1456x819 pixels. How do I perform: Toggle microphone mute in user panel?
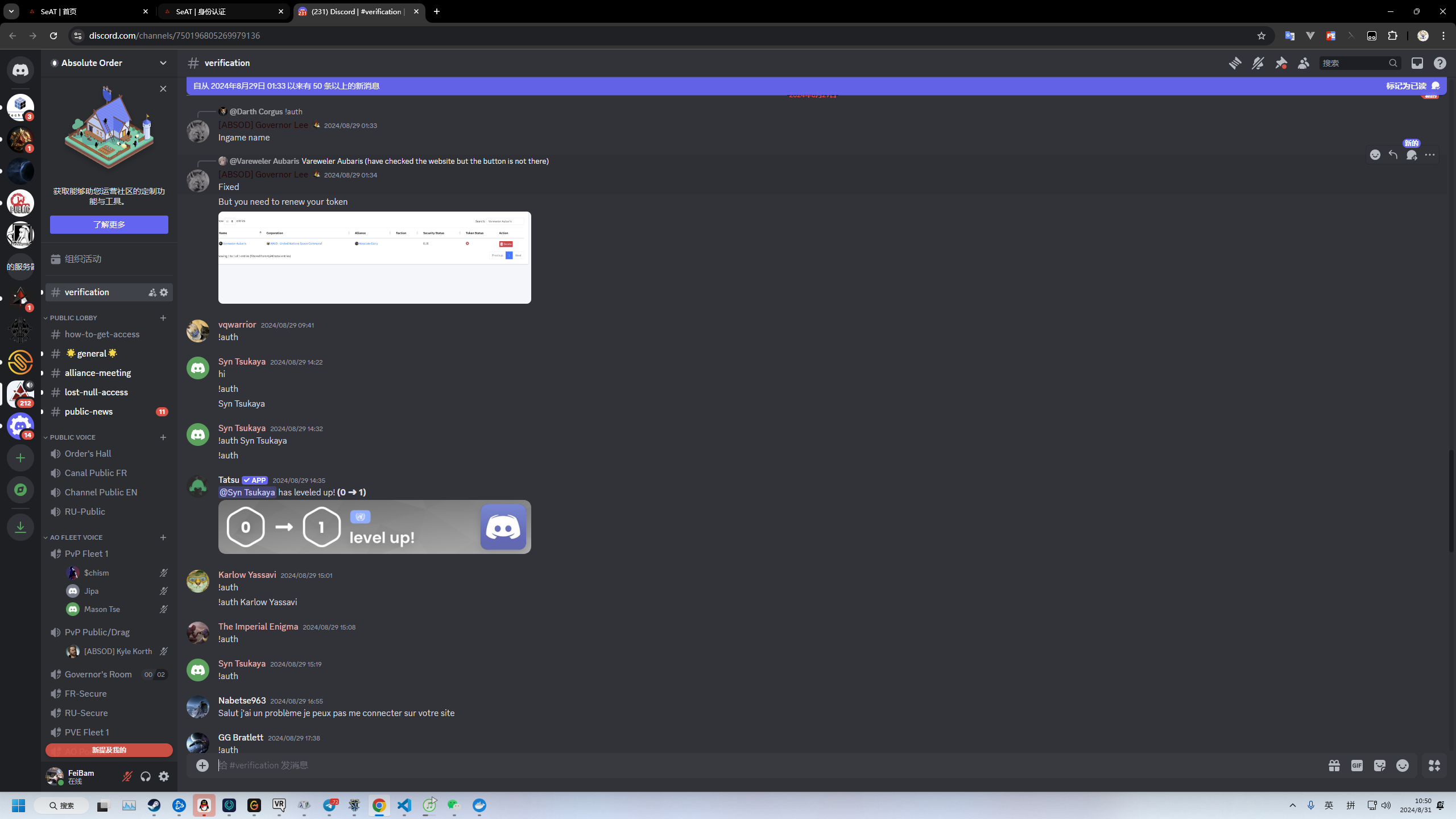(127, 776)
